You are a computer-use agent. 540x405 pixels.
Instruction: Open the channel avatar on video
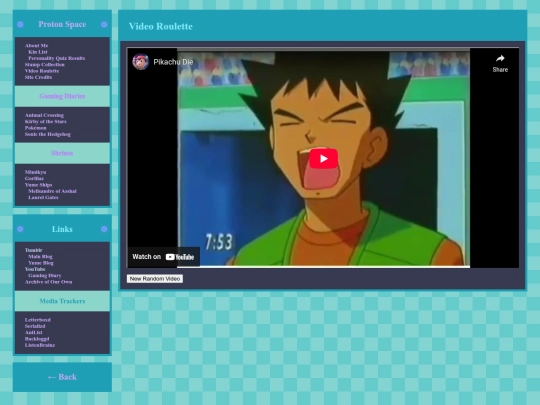point(141,62)
